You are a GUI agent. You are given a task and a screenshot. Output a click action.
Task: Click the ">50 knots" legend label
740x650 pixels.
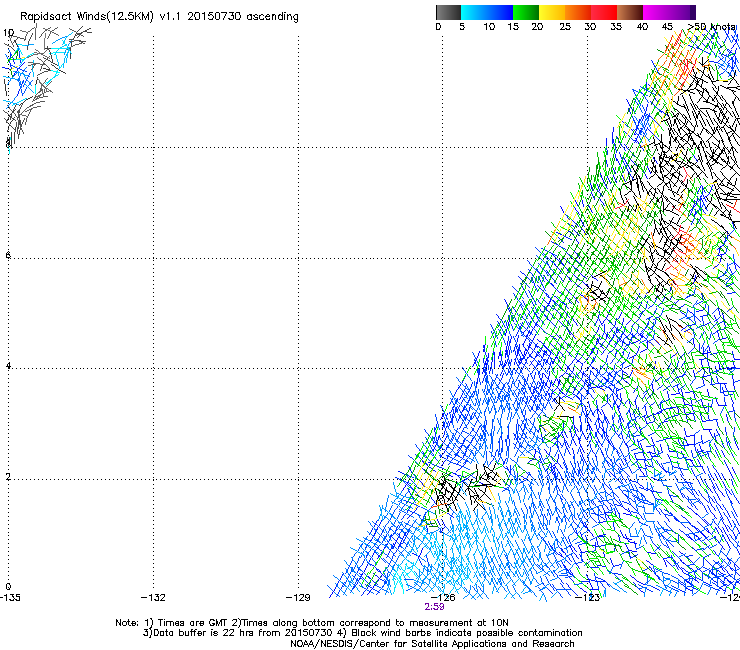click(x=711, y=26)
